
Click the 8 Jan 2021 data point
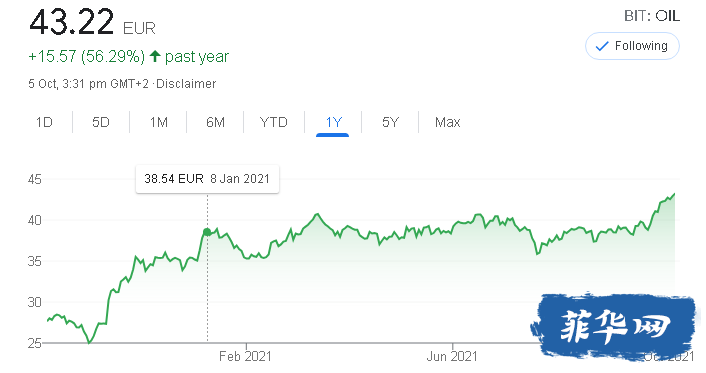pyautogui.click(x=207, y=232)
